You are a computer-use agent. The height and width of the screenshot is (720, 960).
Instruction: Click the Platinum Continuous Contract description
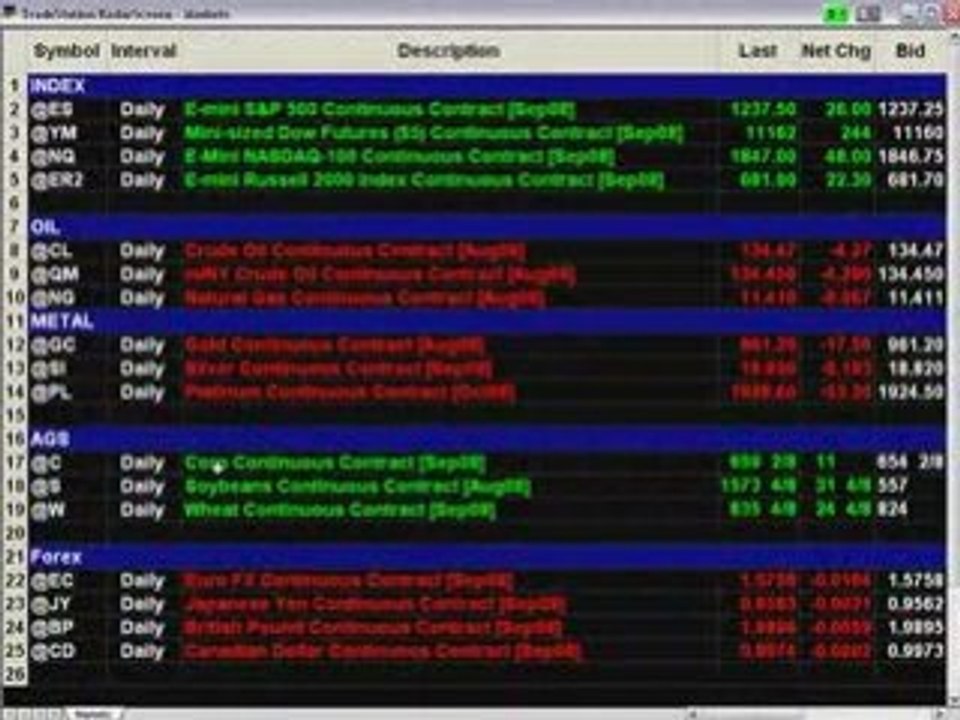point(350,392)
